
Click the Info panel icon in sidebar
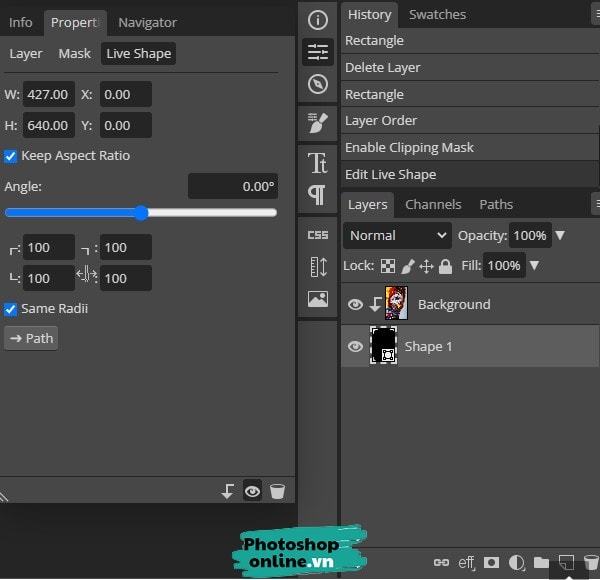coord(317,20)
